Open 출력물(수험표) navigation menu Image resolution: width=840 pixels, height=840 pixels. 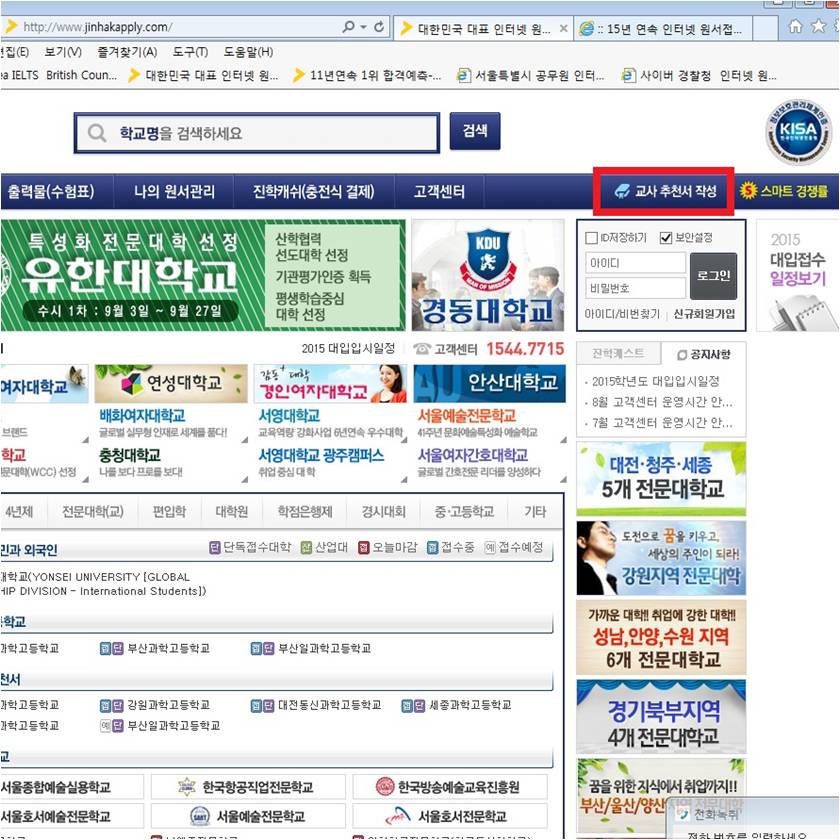coord(51,191)
